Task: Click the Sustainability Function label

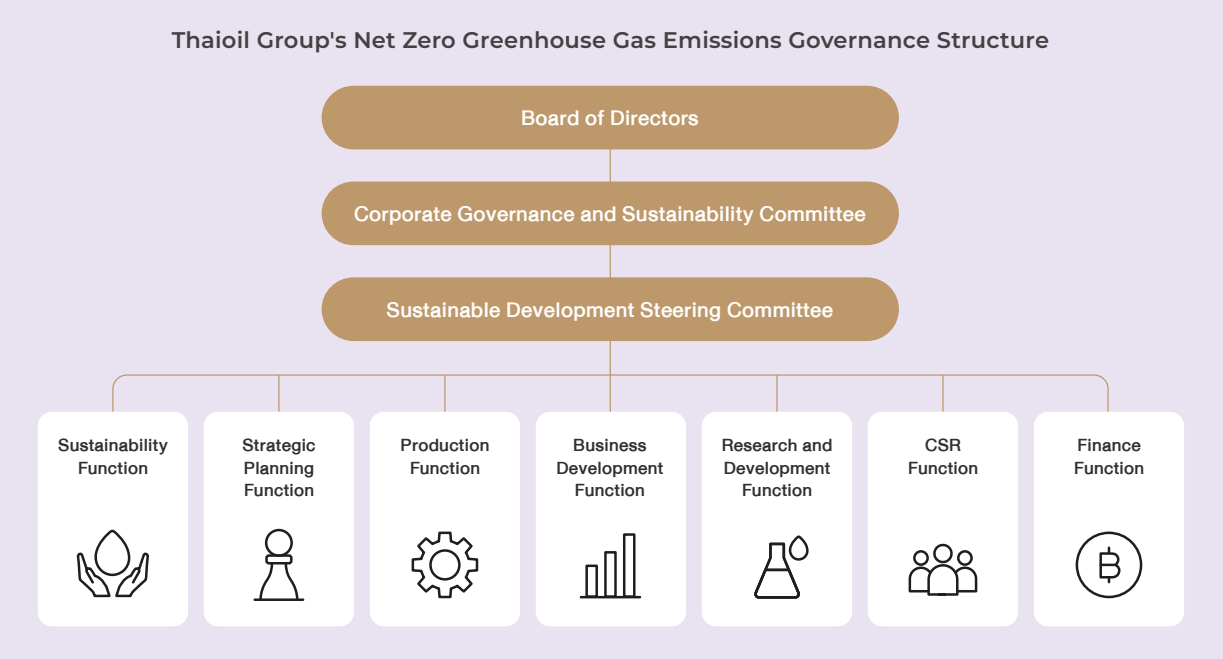Action: pyautogui.click(x=113, y=457)
